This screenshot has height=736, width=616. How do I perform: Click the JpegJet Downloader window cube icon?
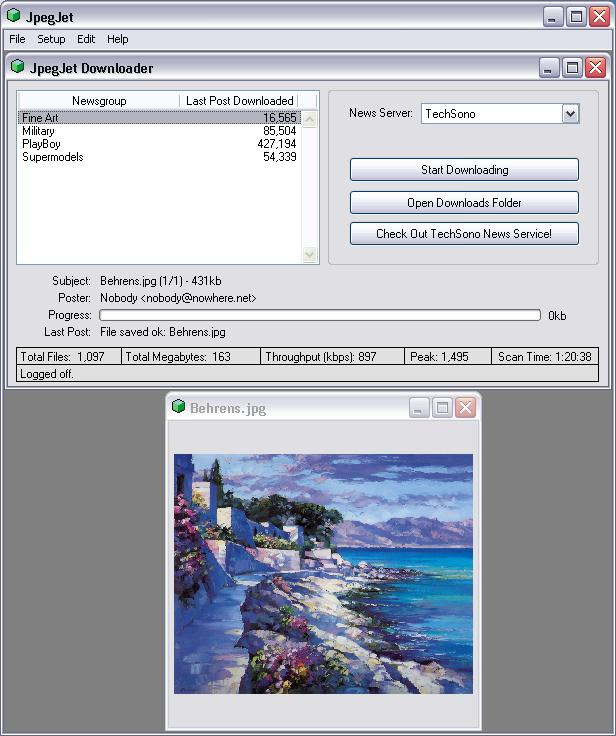[17, 66]
